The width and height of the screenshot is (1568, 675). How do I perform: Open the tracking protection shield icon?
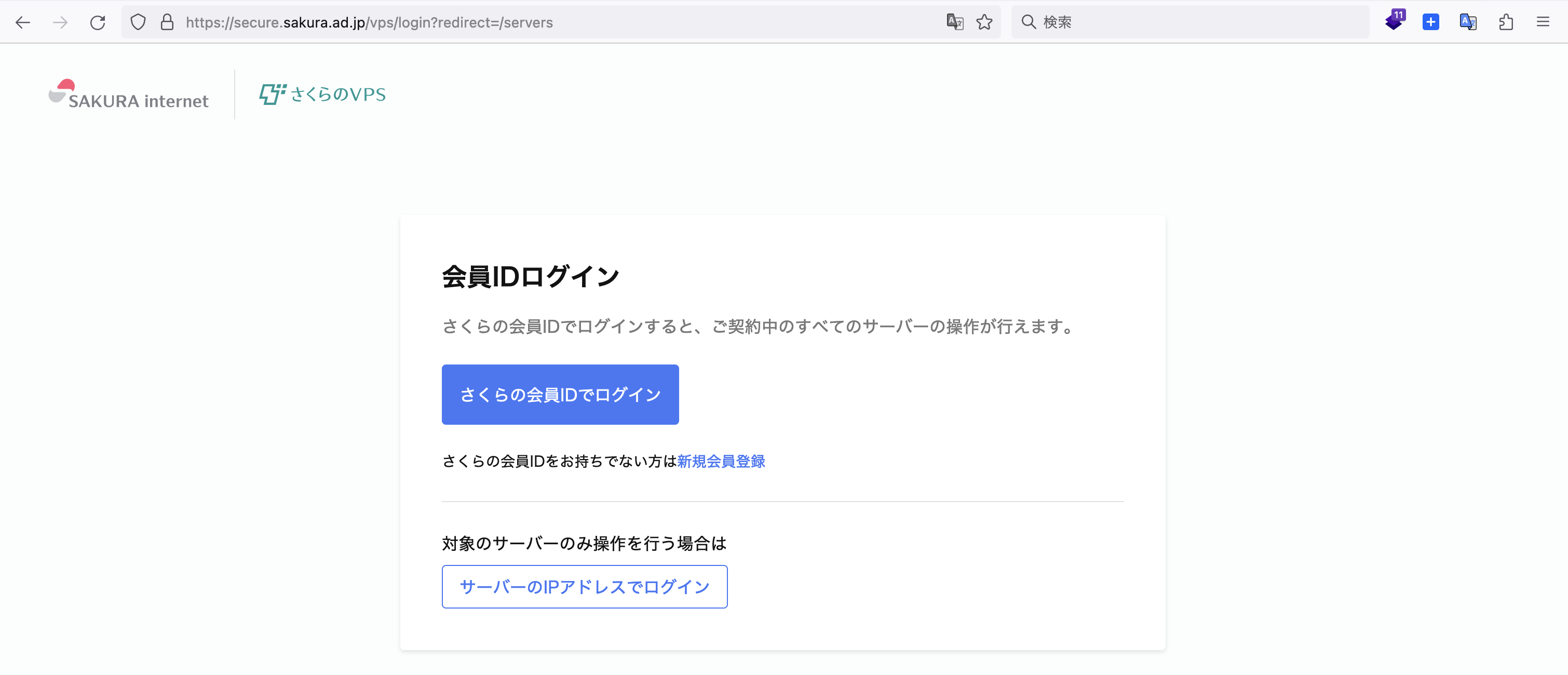point(138,22)
